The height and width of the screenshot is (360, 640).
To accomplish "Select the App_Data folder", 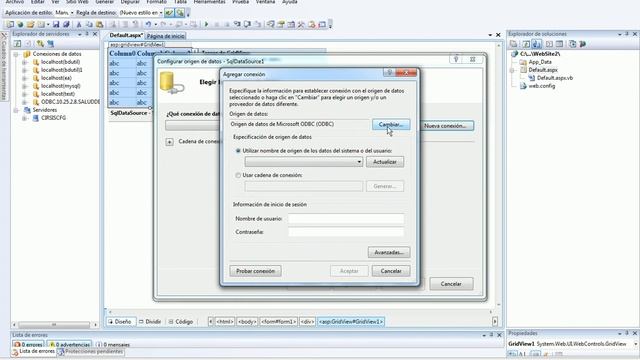I will 540,62.
